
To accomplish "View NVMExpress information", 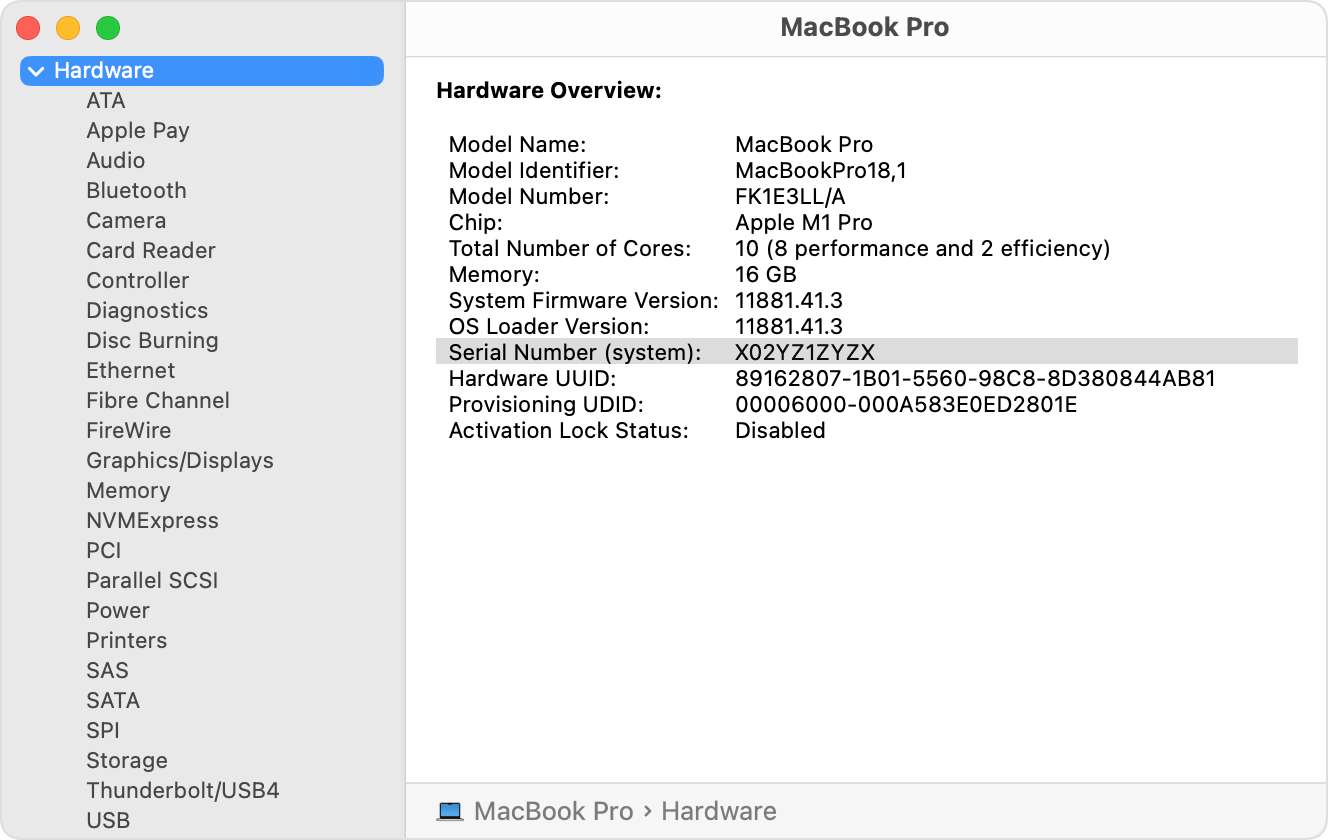I will (x=152, y=521).
